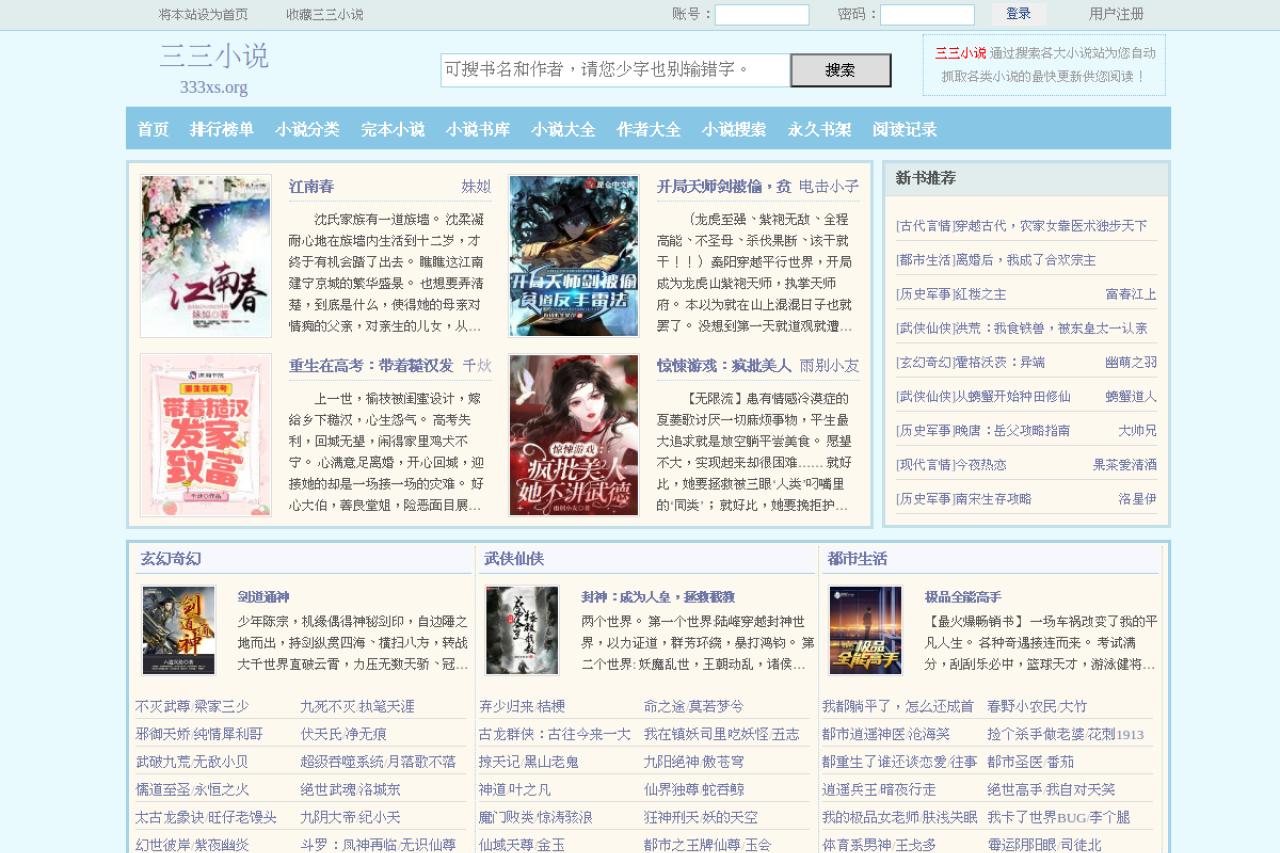Image resolution: width=1280 pixels, height=853 pixels.
Task: Click the book search text box
Action: coord(616,70)
